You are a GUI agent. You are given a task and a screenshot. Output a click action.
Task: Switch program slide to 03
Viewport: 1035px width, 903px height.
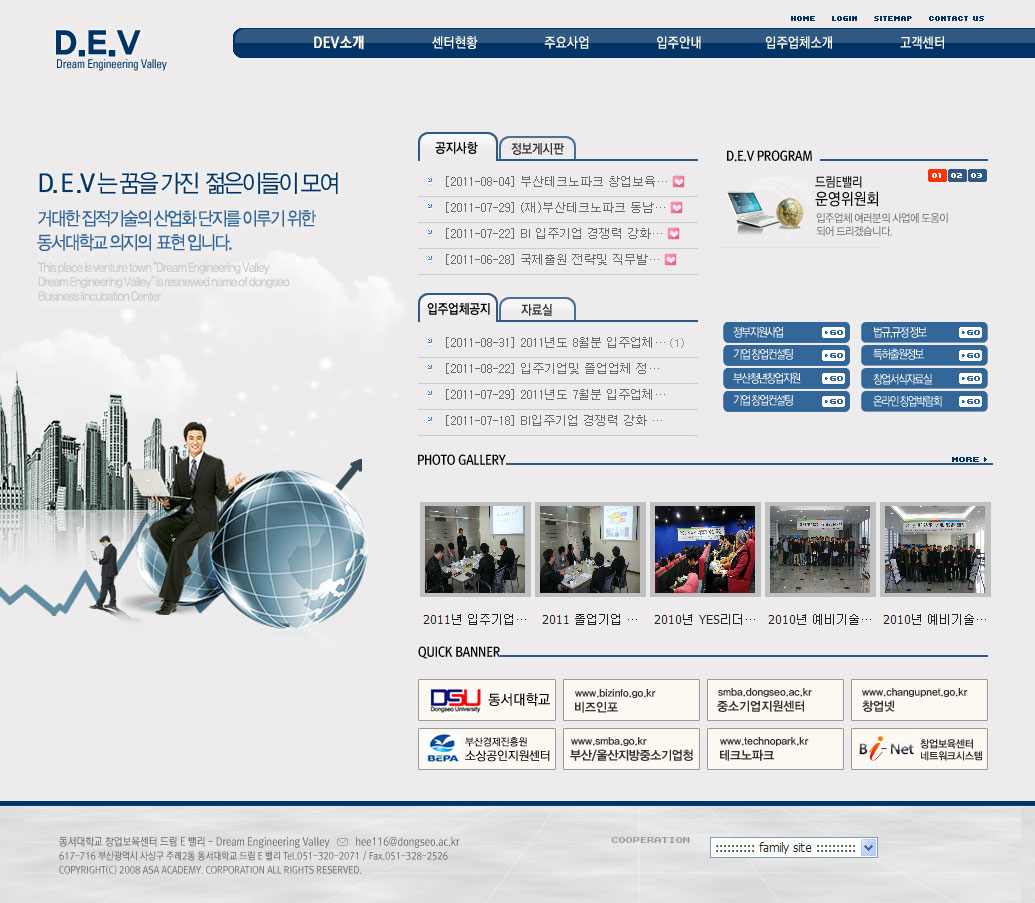tap(977, 176)
